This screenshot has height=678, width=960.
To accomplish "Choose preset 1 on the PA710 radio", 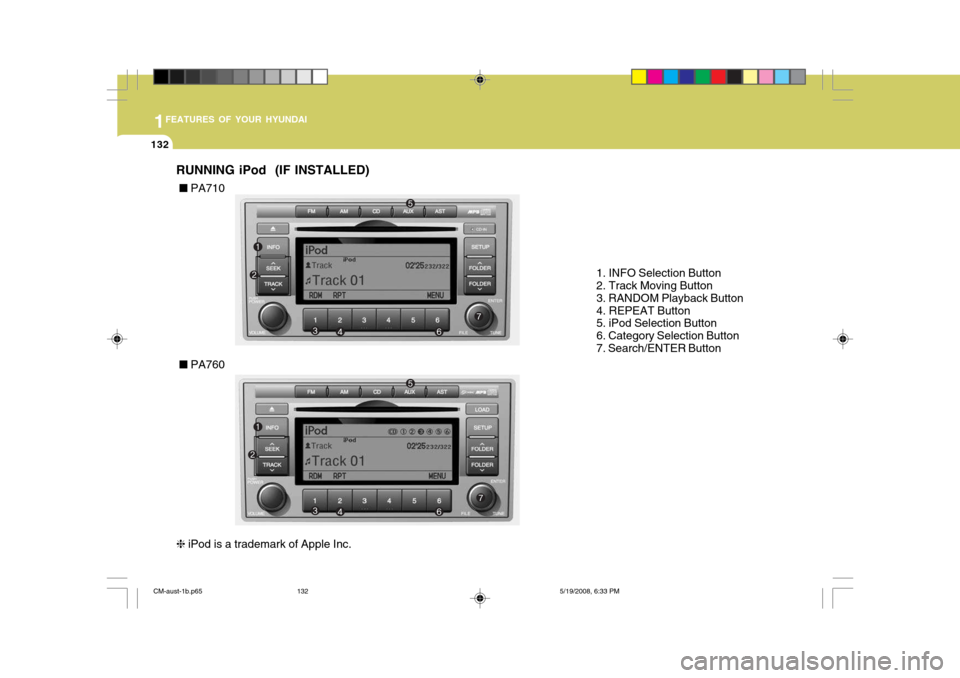I will pos(315,320).
